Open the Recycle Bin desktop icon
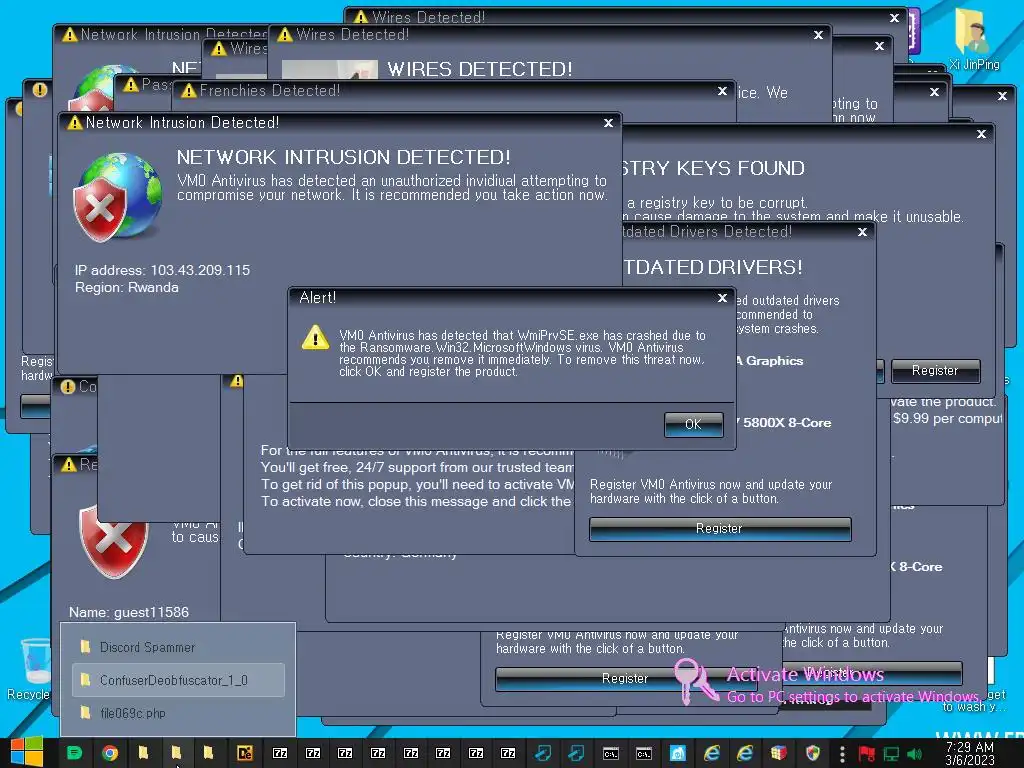Screen dimensions: 1024x768 coord(29,670)
